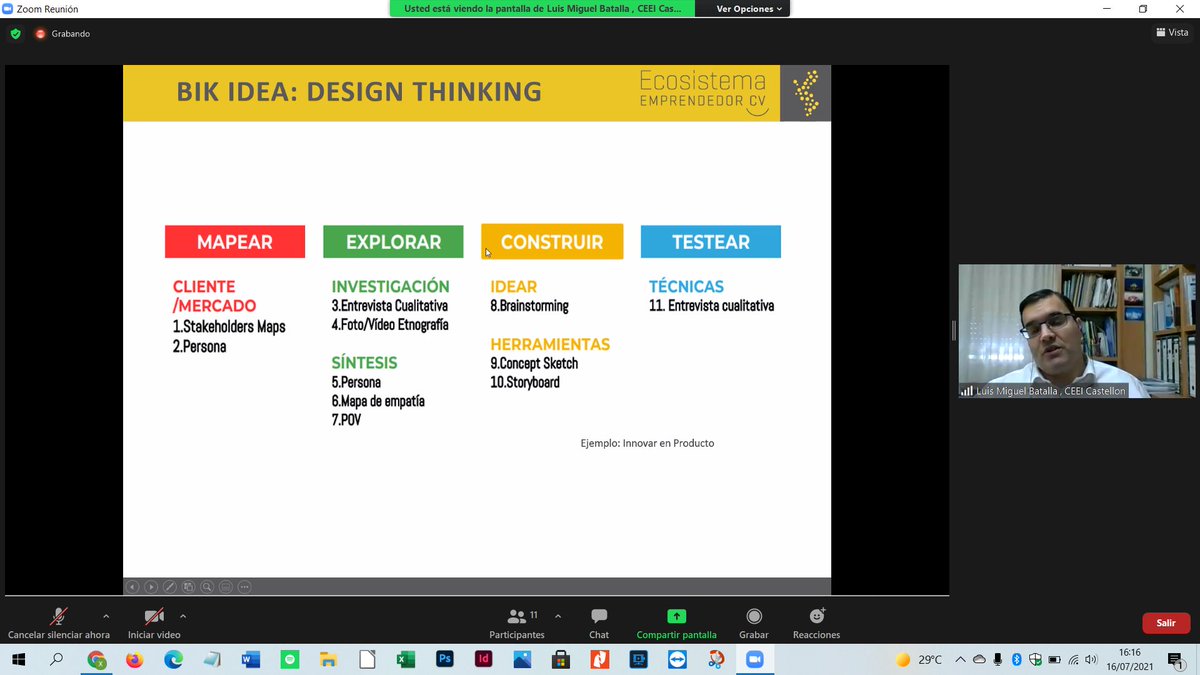Open InDesign from the taskbar
The height and width of the screenshot is (675, 1200).
point(483,660)
